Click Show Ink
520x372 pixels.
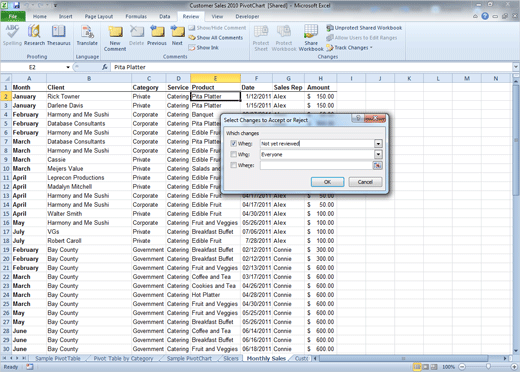pyautogui.click(x=203, y=48)
